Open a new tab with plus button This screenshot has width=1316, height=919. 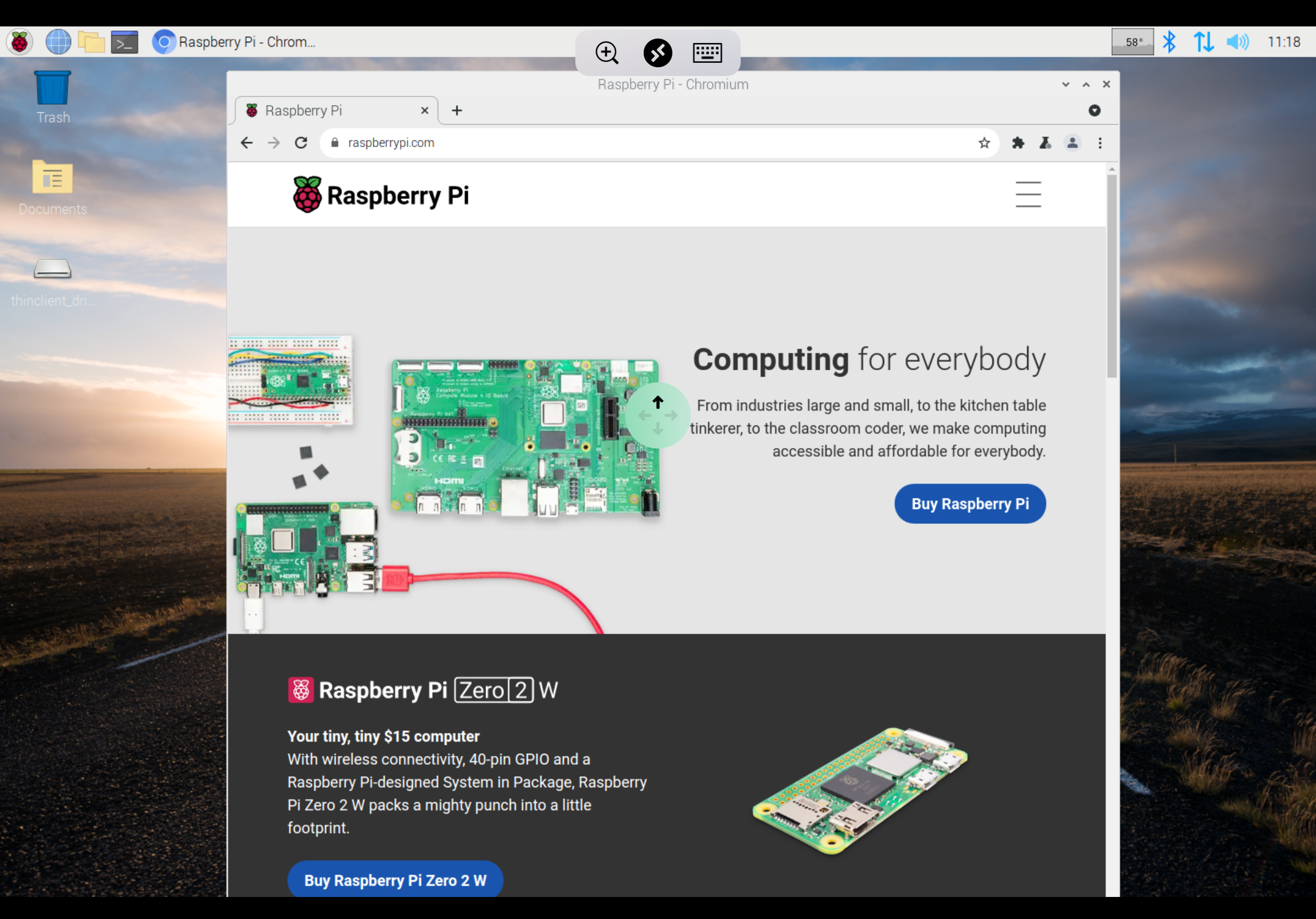coord(457,111)
